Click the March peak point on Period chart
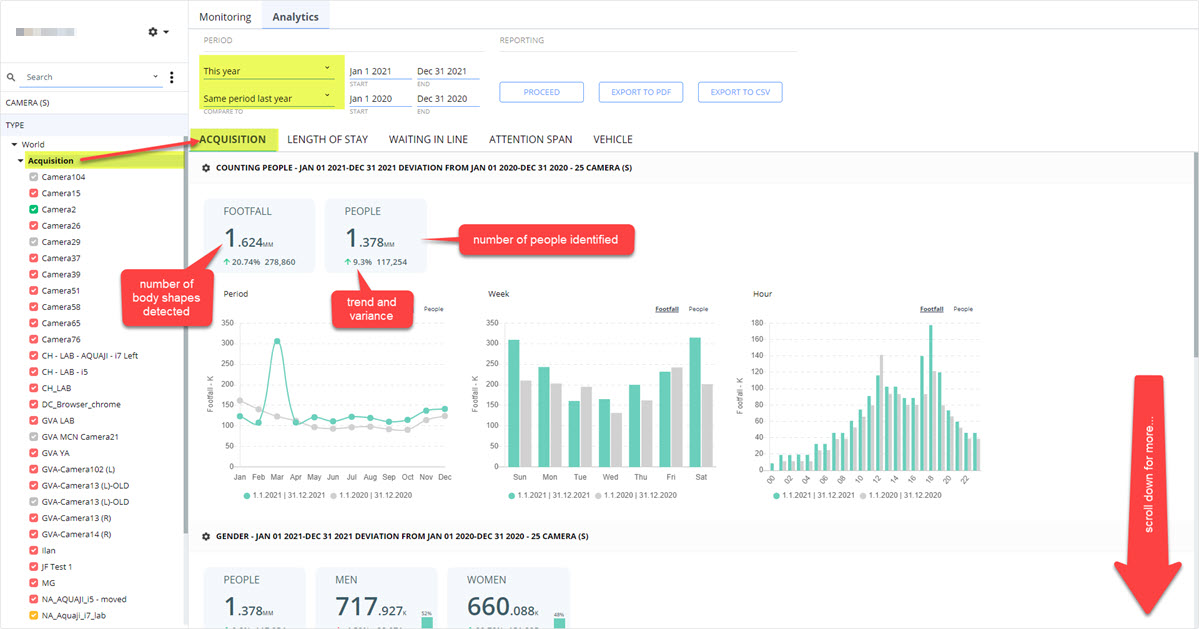The image size is (1199, 629). (x=277, y=342)
